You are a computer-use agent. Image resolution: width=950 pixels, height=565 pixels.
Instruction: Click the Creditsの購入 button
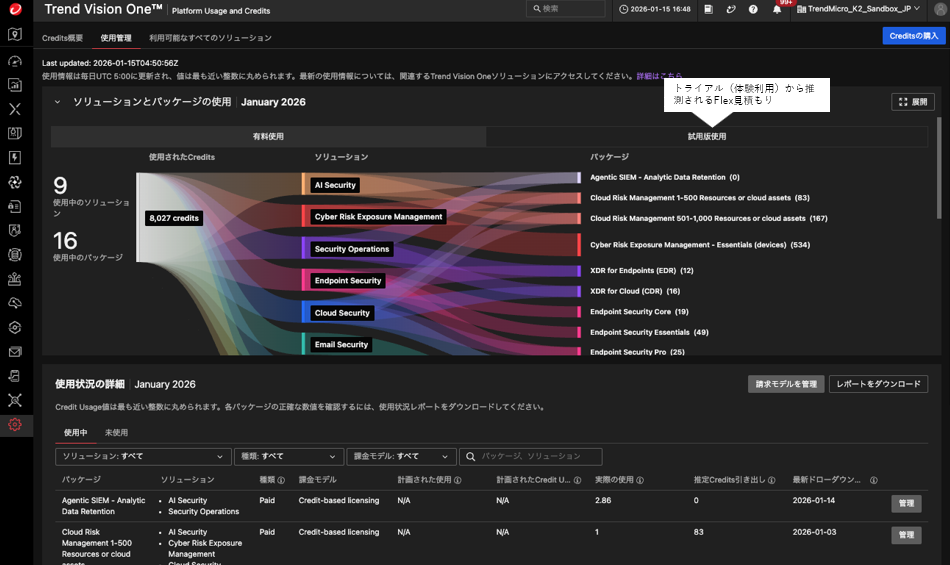pos(914,36)
